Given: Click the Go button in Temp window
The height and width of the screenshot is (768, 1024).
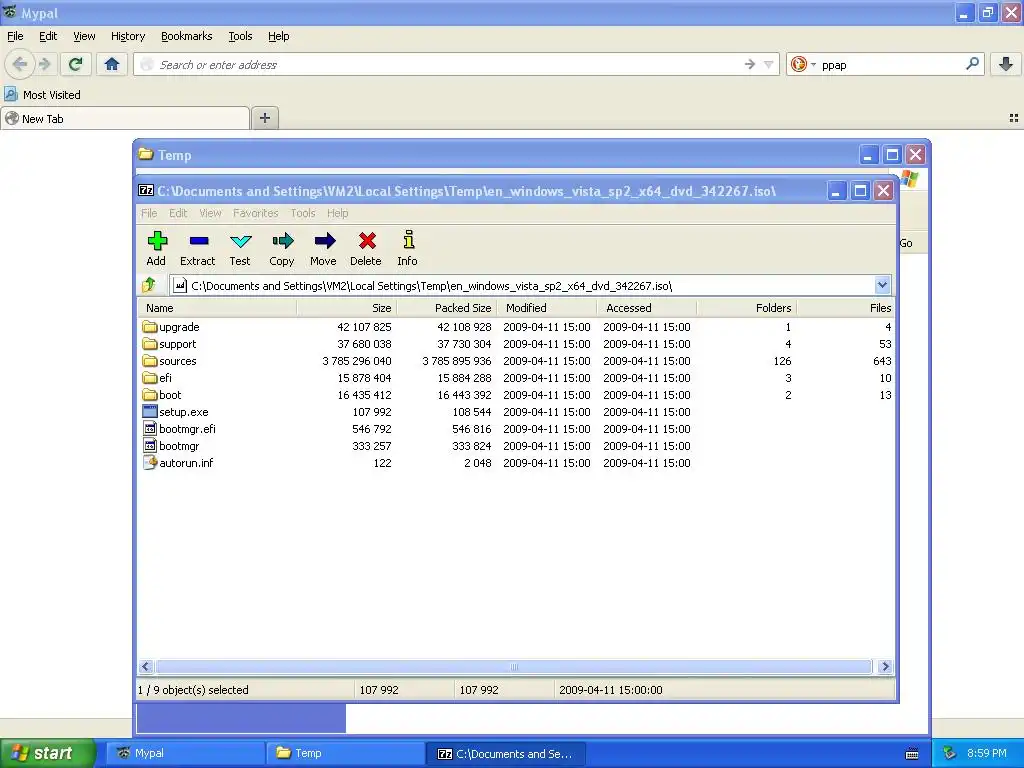Looking at the screenshot, I should click(x=906, y=243).
